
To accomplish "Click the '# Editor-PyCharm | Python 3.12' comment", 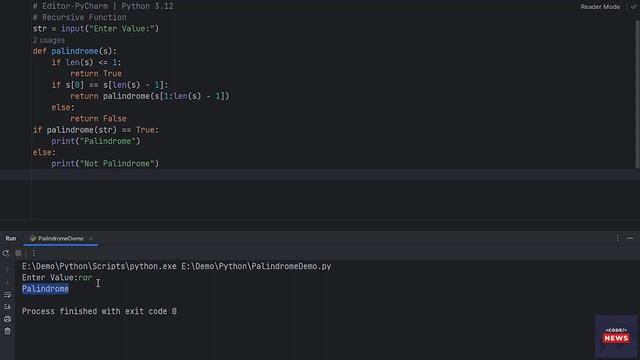I will click(103, 7).
